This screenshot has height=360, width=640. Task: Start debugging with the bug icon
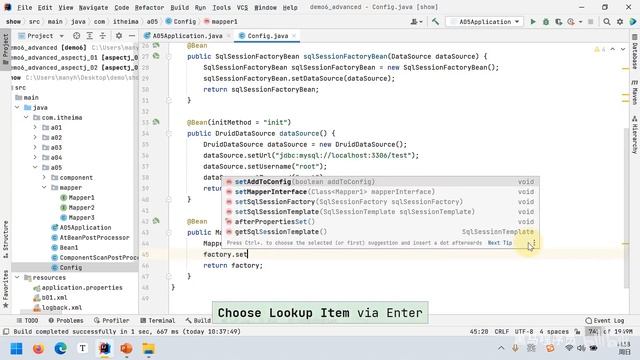[x=546, y=22]
